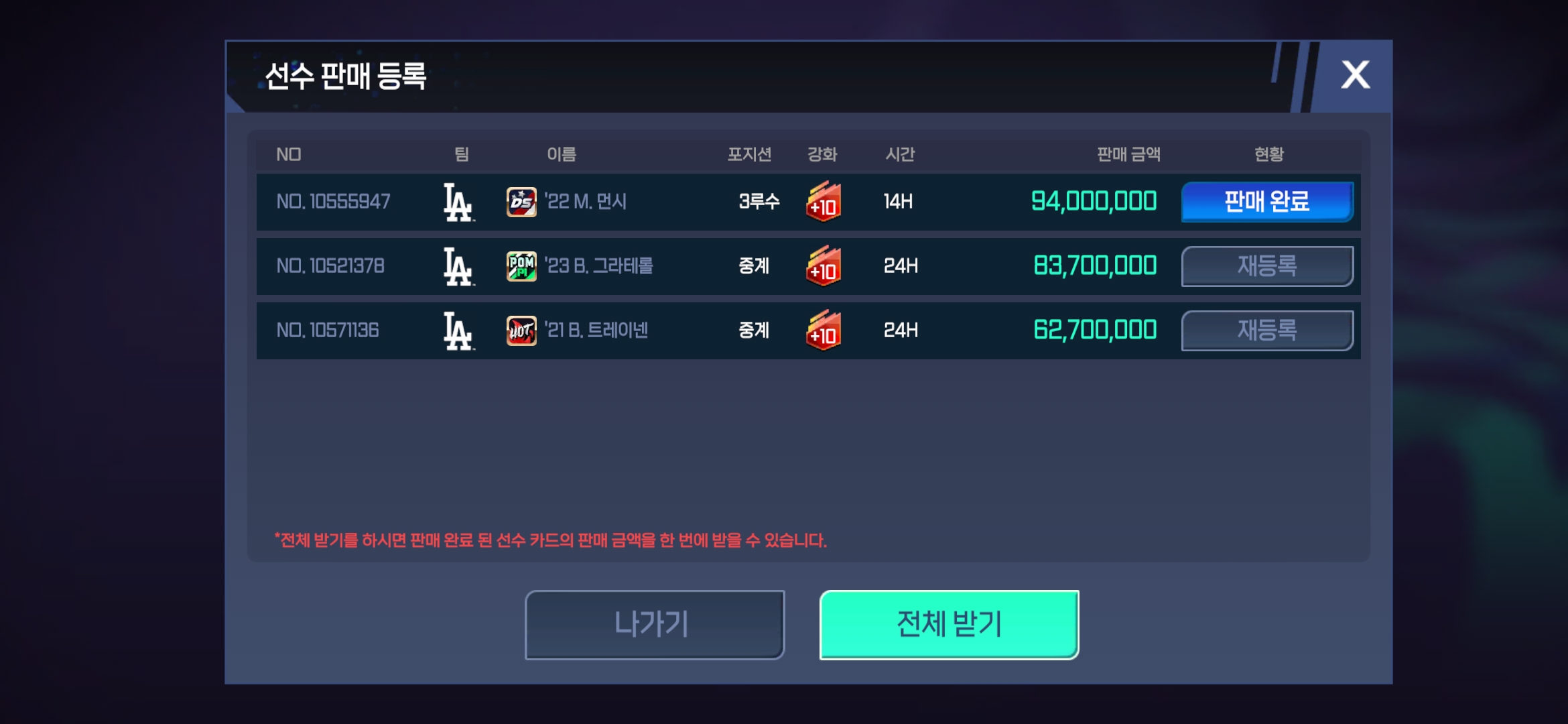Select the row NO. 10555947

(x=808, y=202)
